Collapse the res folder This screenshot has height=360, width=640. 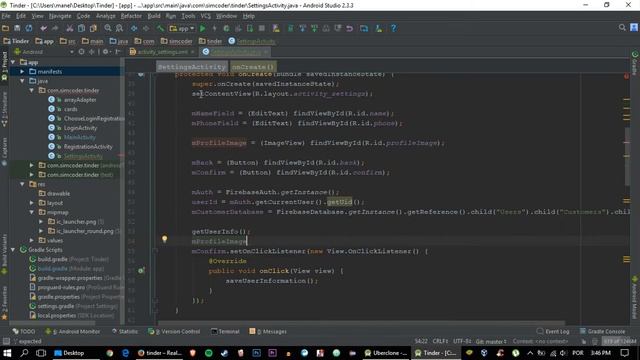[x=22, y=184]
